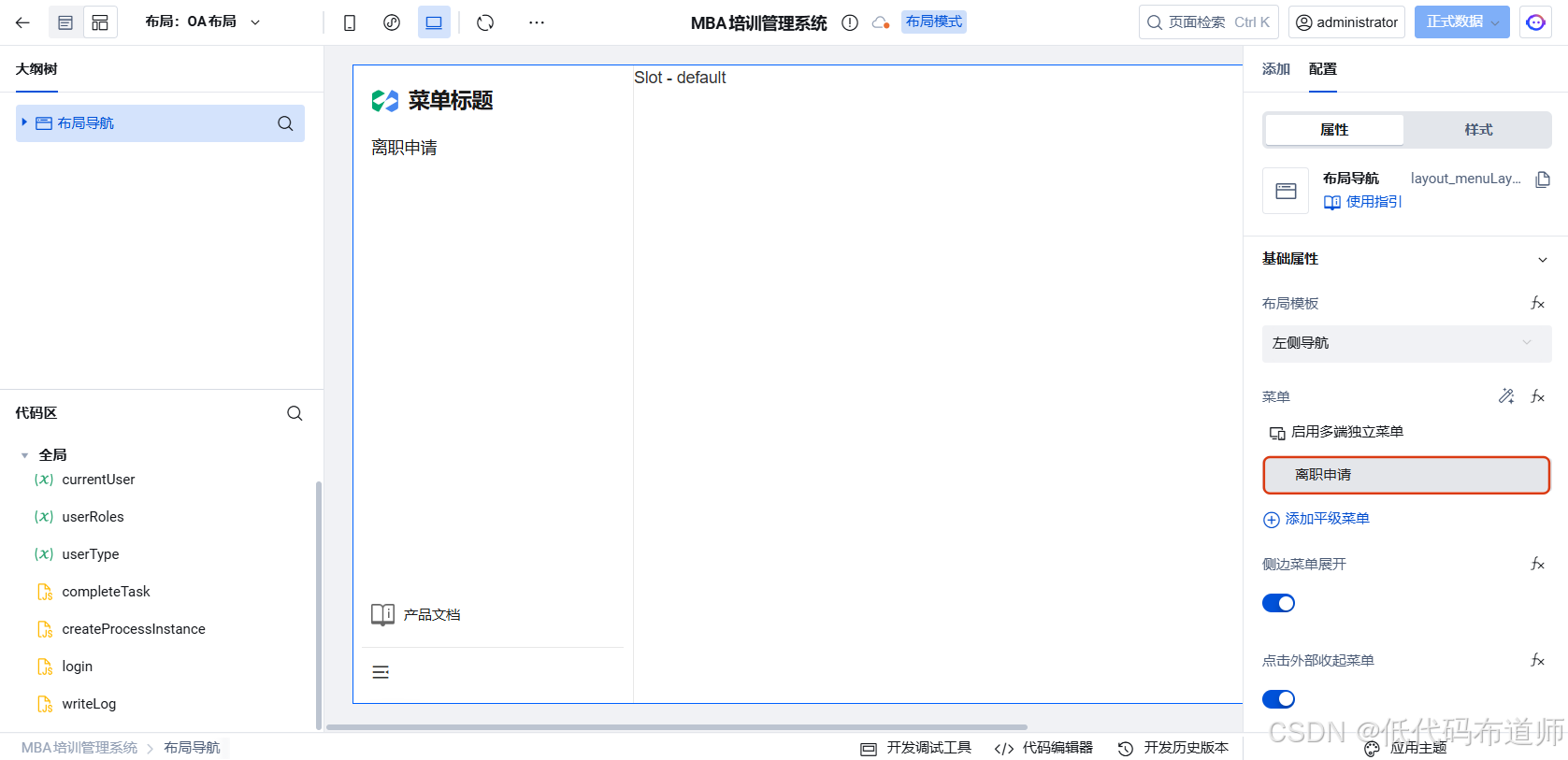Click the canvas horizontal scrollbar
The image size is (1568, 760).
pyautogui.click(x=676, y=726)
